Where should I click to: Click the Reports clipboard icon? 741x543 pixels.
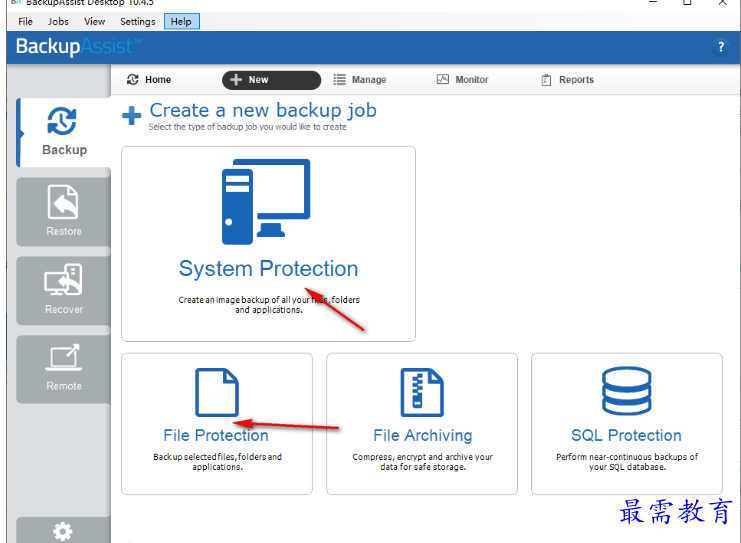click(546, 80)
